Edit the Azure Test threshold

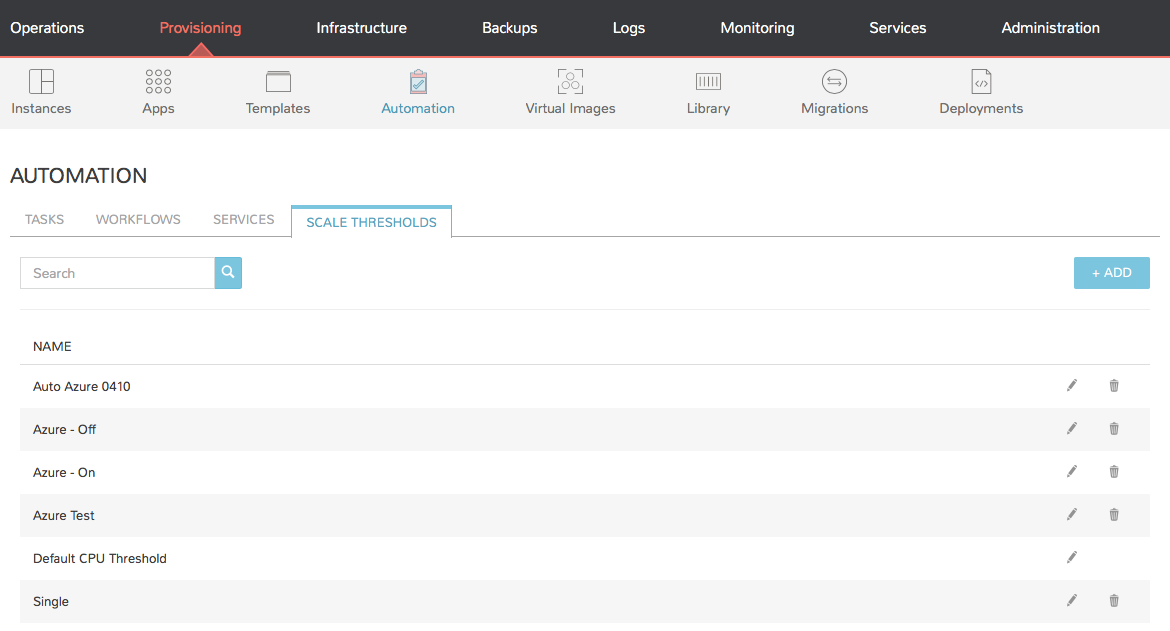point(1072,515)
